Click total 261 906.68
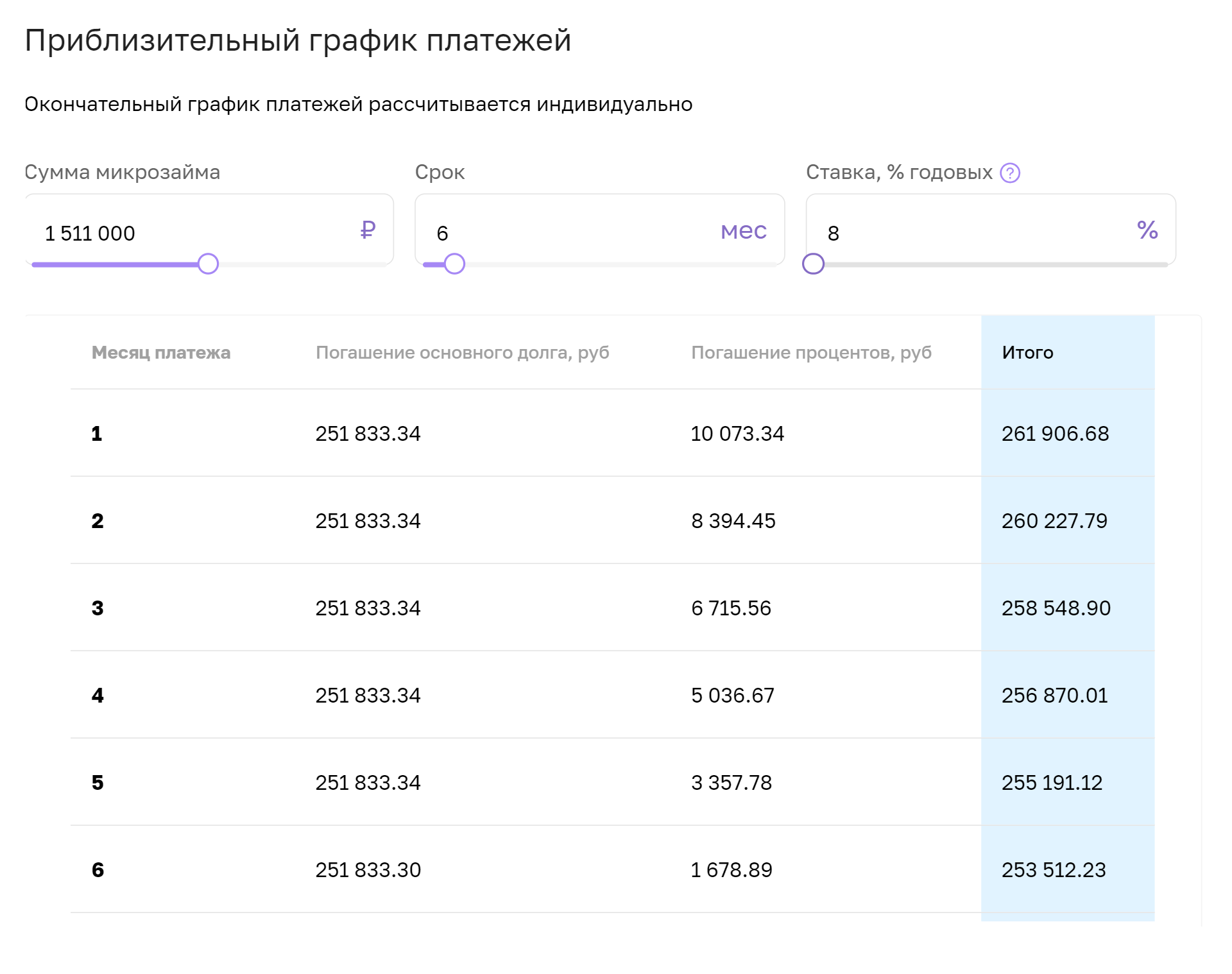 coord(1056,434)
